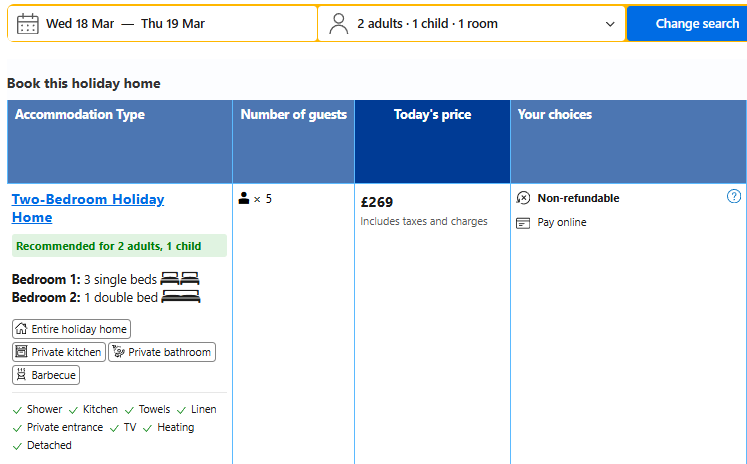
Task: Open the Two-Bedroom Holiday Home link
Action: click(88, 208)
